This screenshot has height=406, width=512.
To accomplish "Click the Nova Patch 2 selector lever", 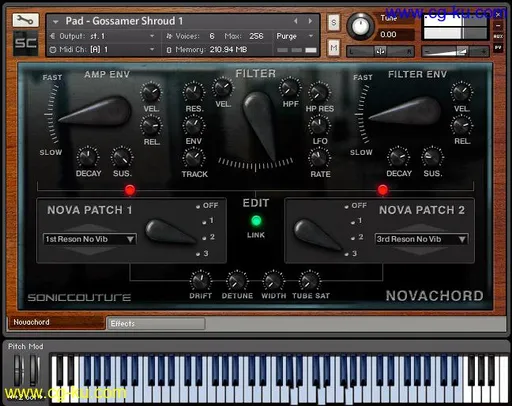I will click(317, 234).
